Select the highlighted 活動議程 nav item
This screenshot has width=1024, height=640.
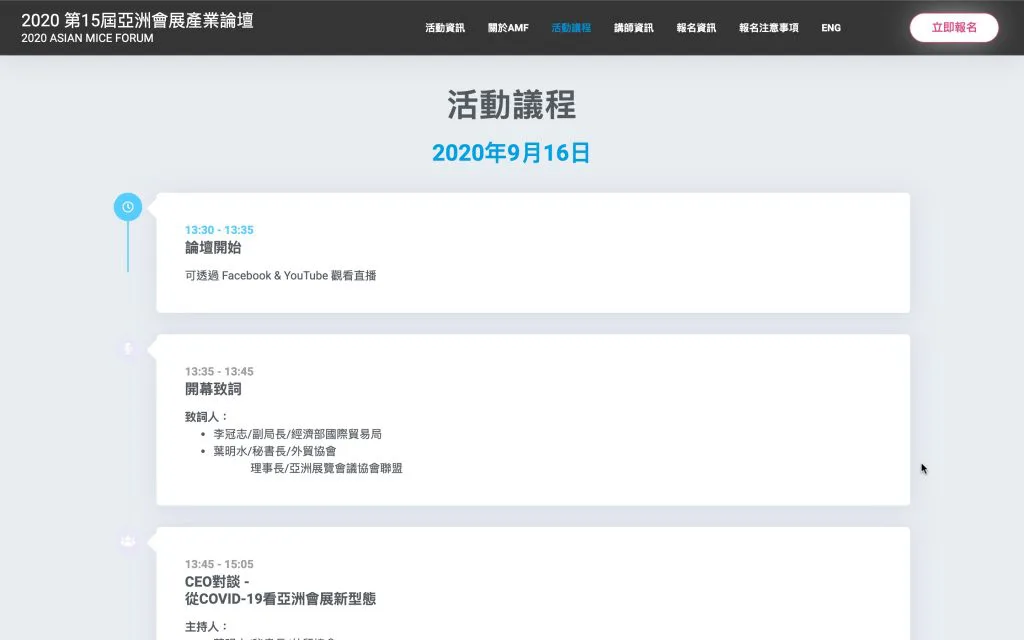[x=571, y=28]
